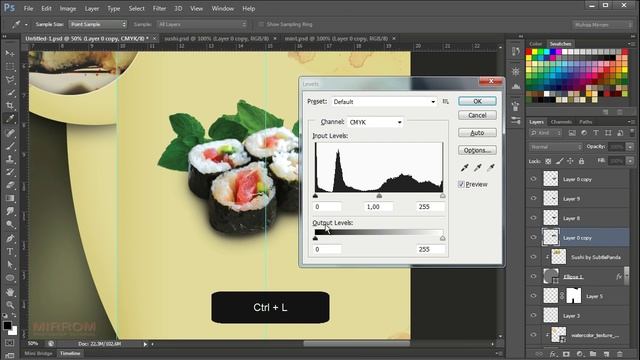Hide Layer 3 with its eye icon
640x360 pixels.
(x=533, y=316)
